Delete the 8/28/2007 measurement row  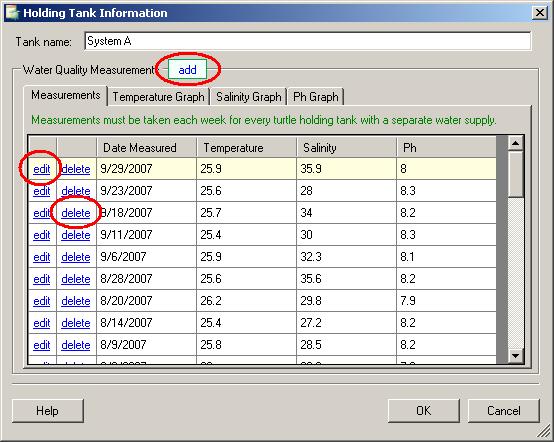[x=76, y=279]
